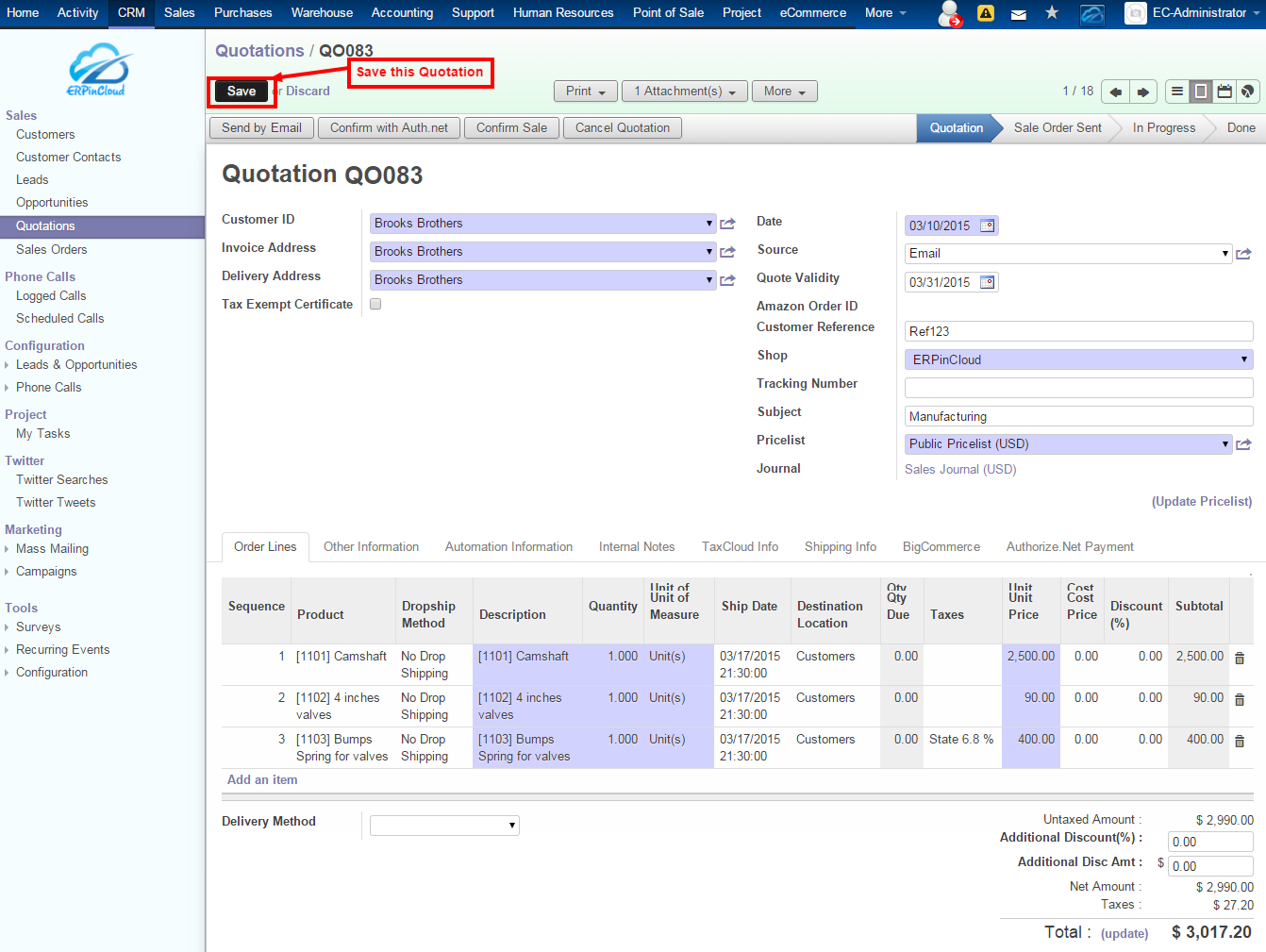Open Sales Orders in sidebar
The image size is (1266, 952).
pyautogui.click(x=51, y=250)
